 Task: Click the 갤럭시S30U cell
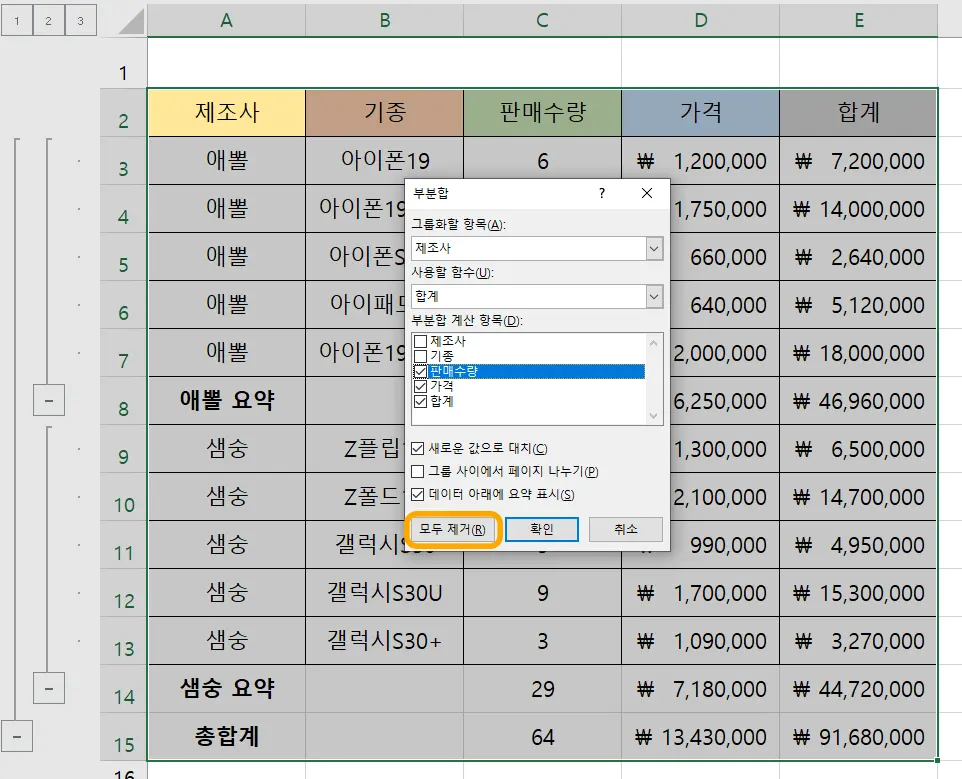(x=385, y=593)
